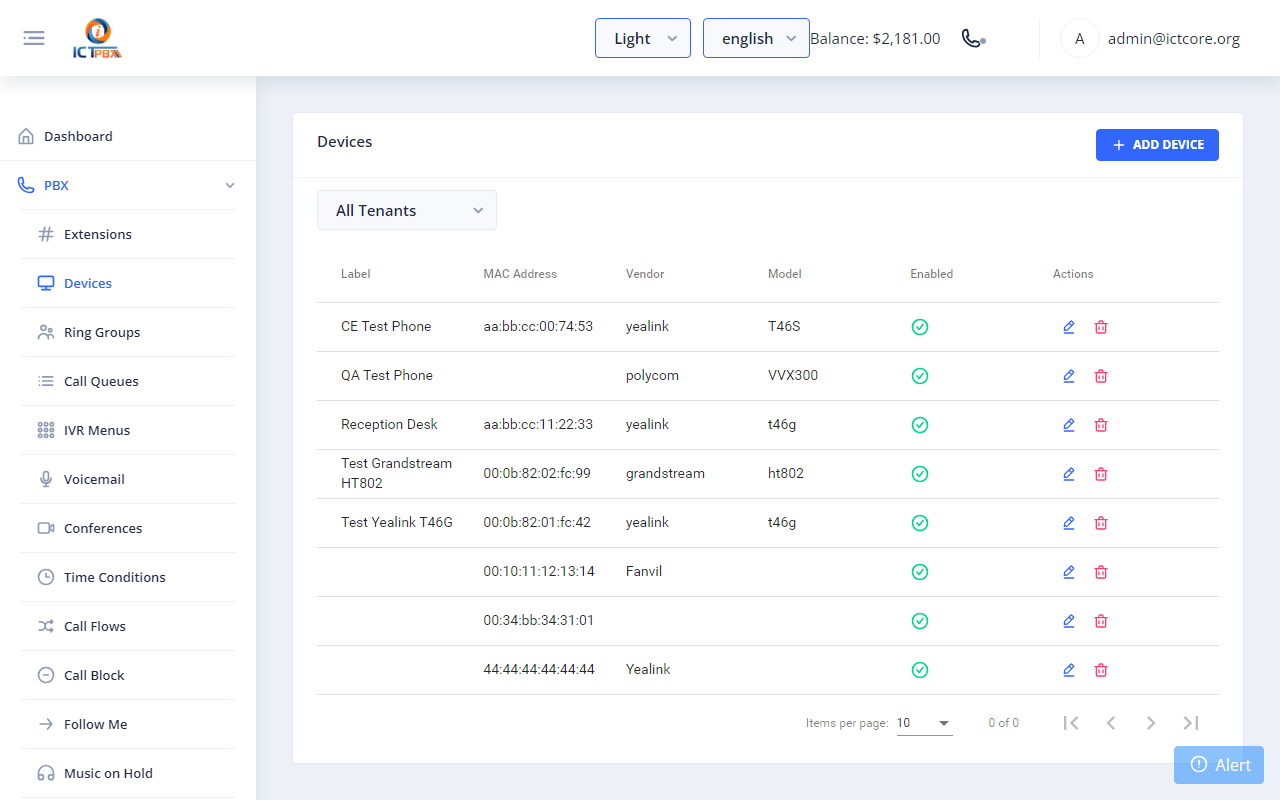Screen dimensions: 1280x800
Task: Open Music on Hold in sidebar
Action: pos(128,773)
